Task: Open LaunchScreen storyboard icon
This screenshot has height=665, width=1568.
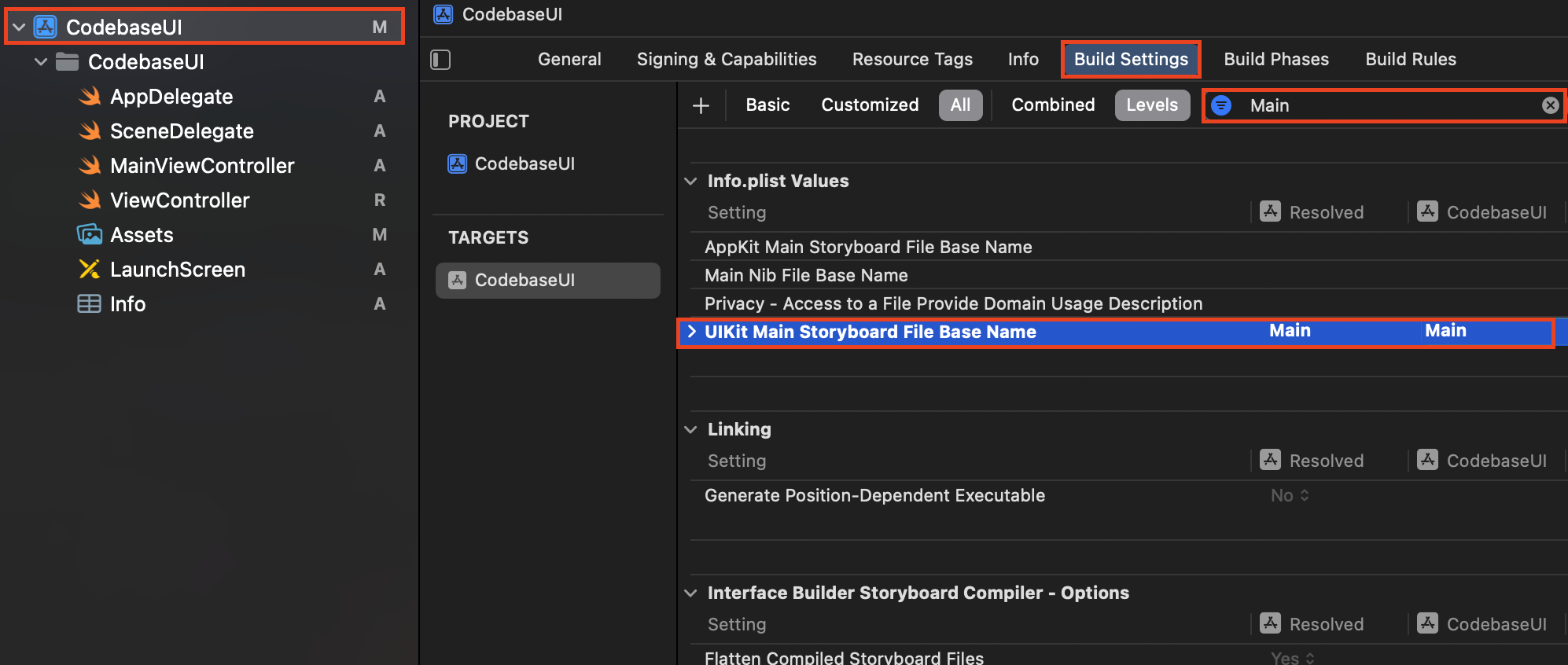Action: point(90,269)
